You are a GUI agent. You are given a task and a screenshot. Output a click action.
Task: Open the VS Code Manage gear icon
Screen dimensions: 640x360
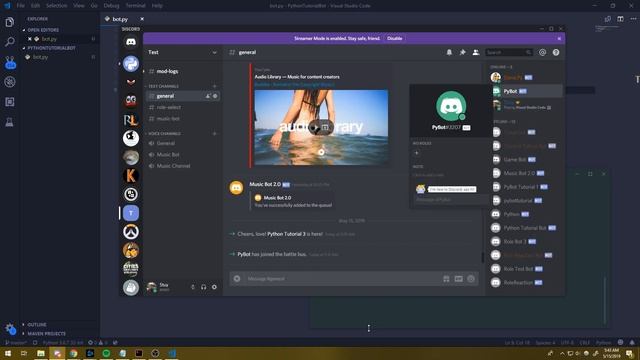point(10,328)
